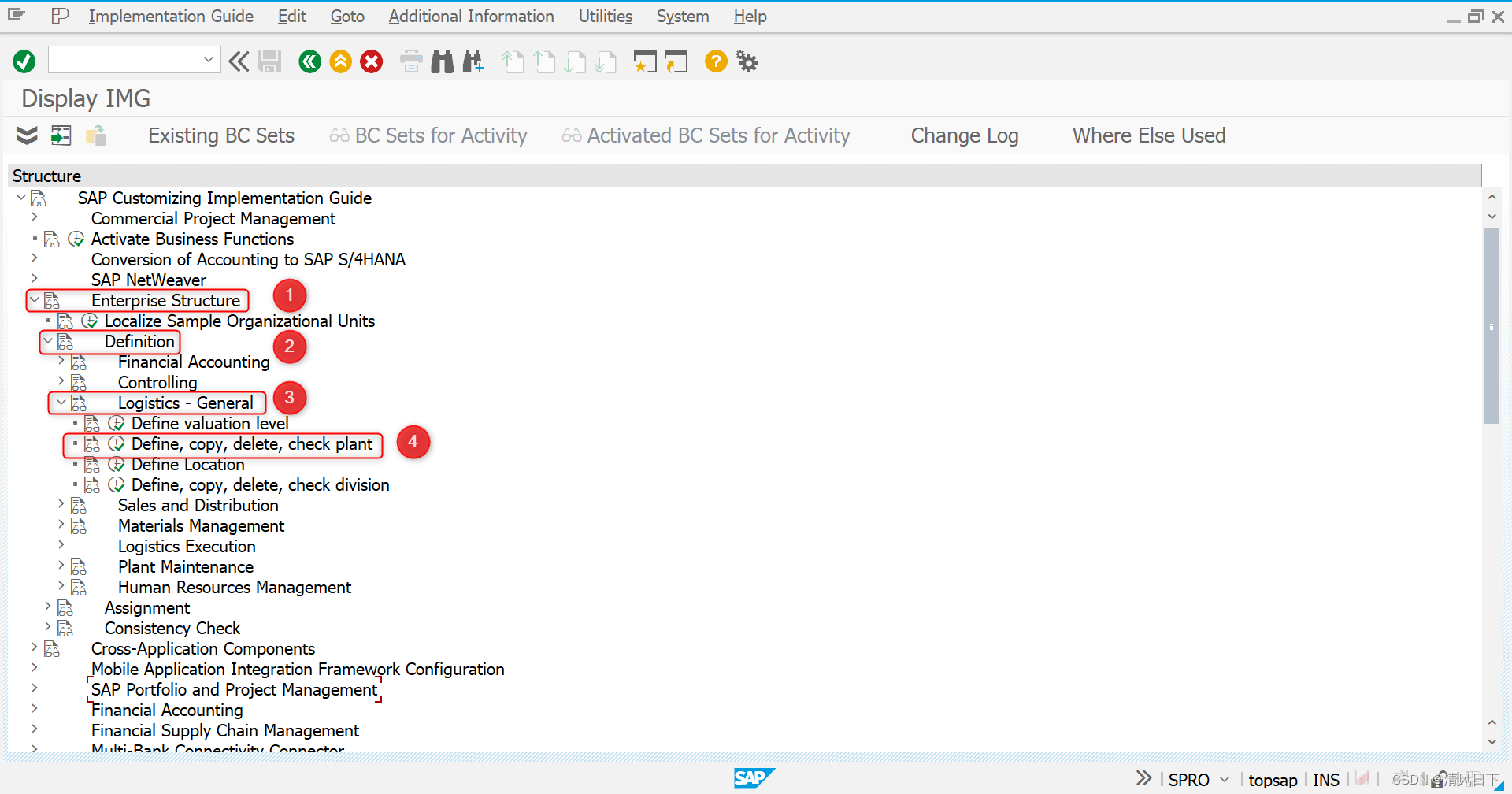Click the INS insert mode indicator

(x=1326, y=780)
